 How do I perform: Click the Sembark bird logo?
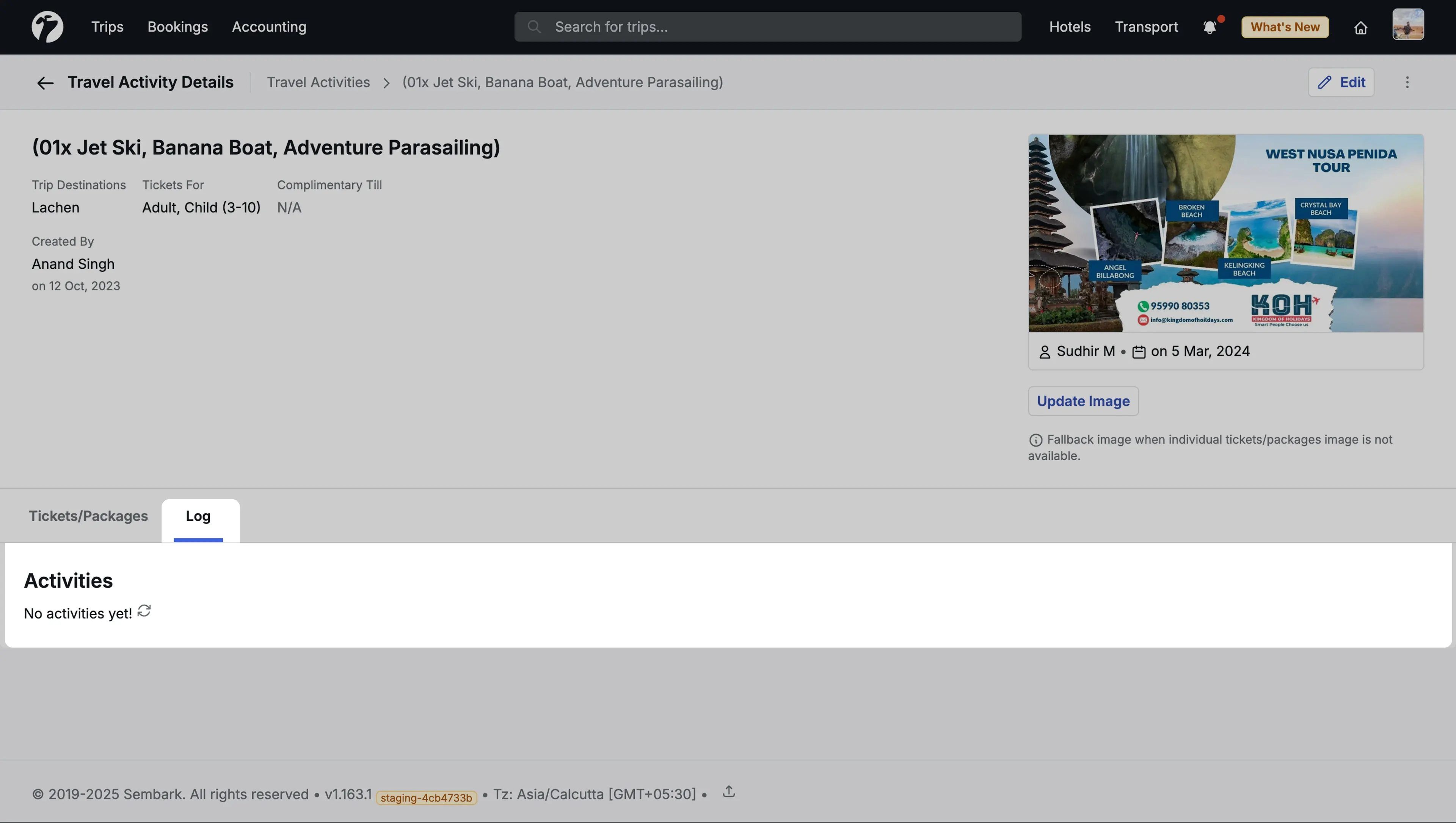47,27
